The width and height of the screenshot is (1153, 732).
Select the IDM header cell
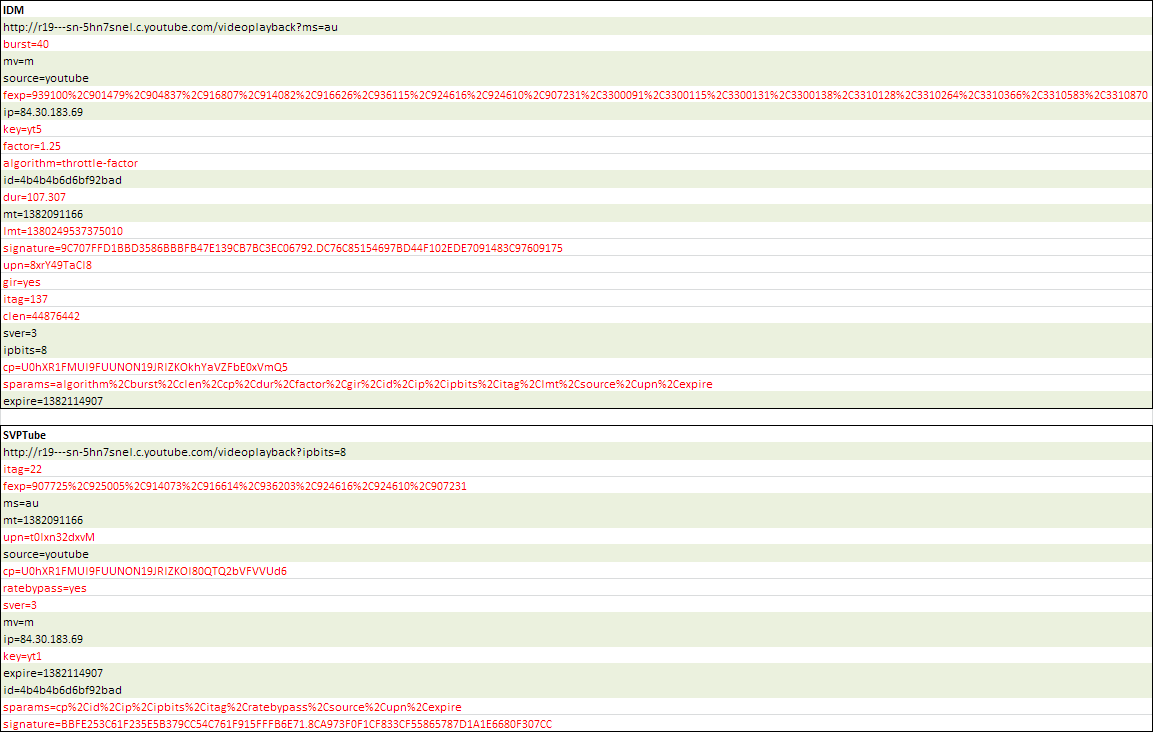[13, 10]
